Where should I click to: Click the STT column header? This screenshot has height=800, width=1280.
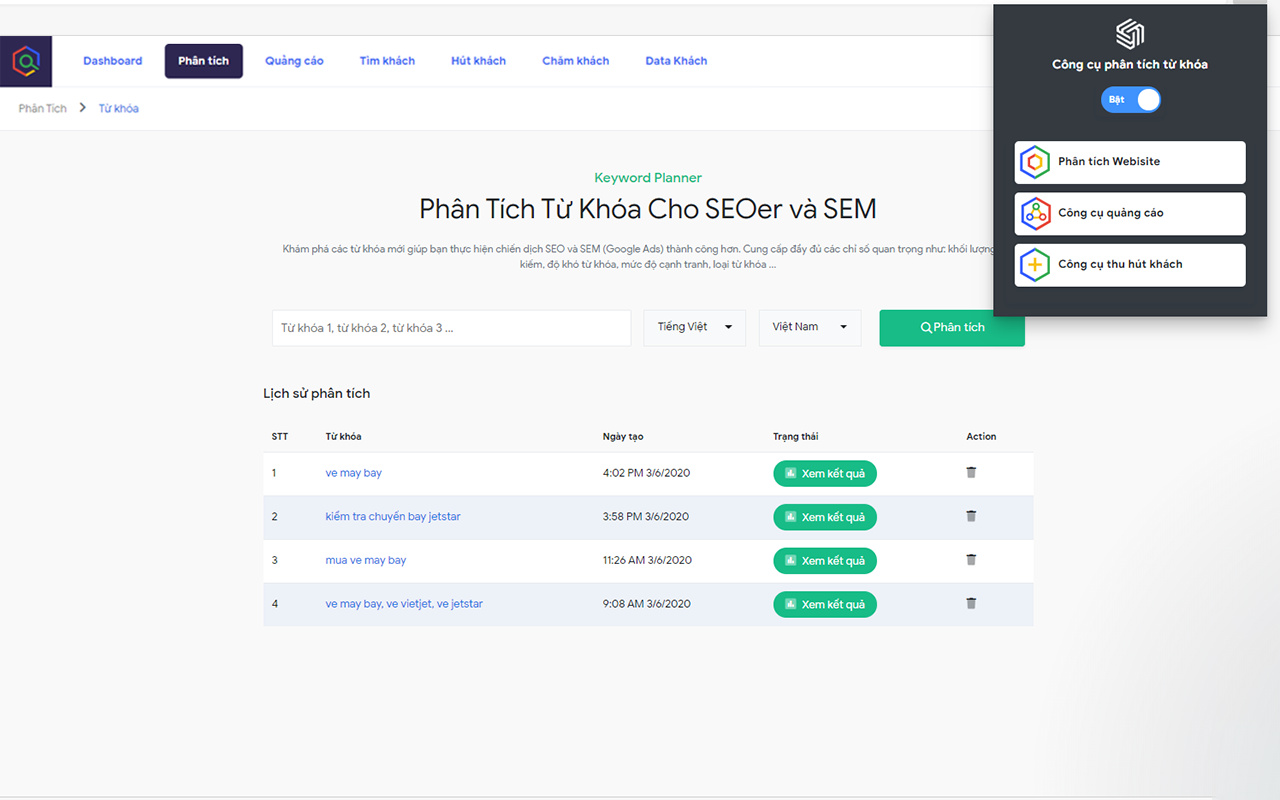[x=280, y=437]
